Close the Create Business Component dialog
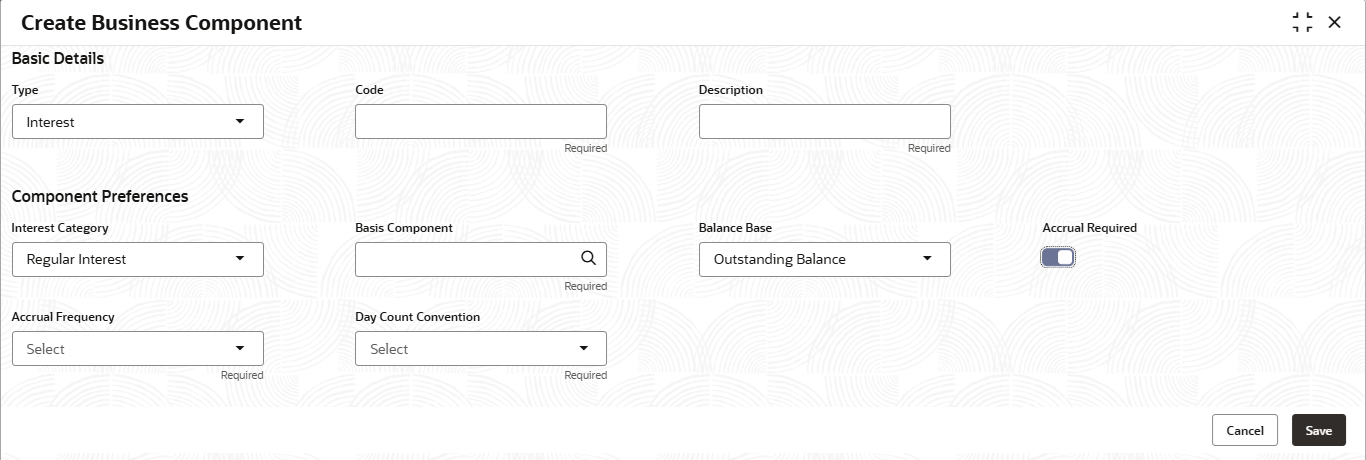This screenshot has height=460, width=1366. (x=1334, y=22)
